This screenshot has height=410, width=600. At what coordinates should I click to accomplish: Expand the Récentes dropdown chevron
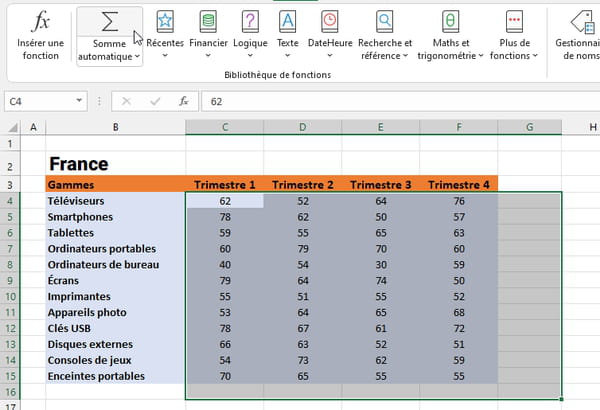[165, 56]
